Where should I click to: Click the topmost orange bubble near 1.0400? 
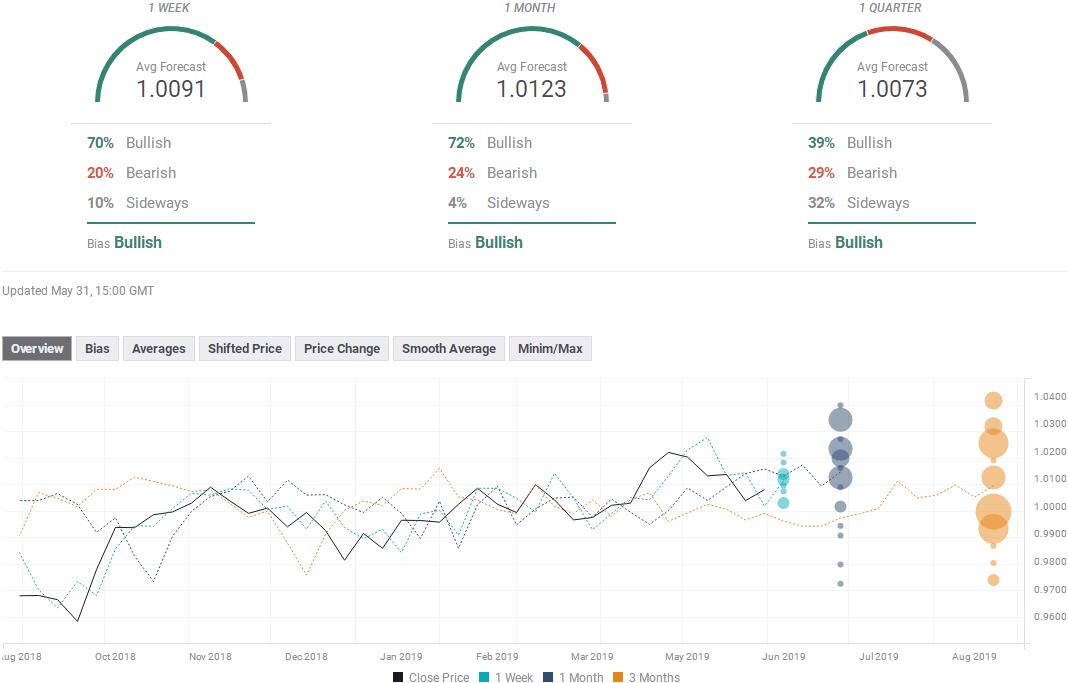coord(993,401)
